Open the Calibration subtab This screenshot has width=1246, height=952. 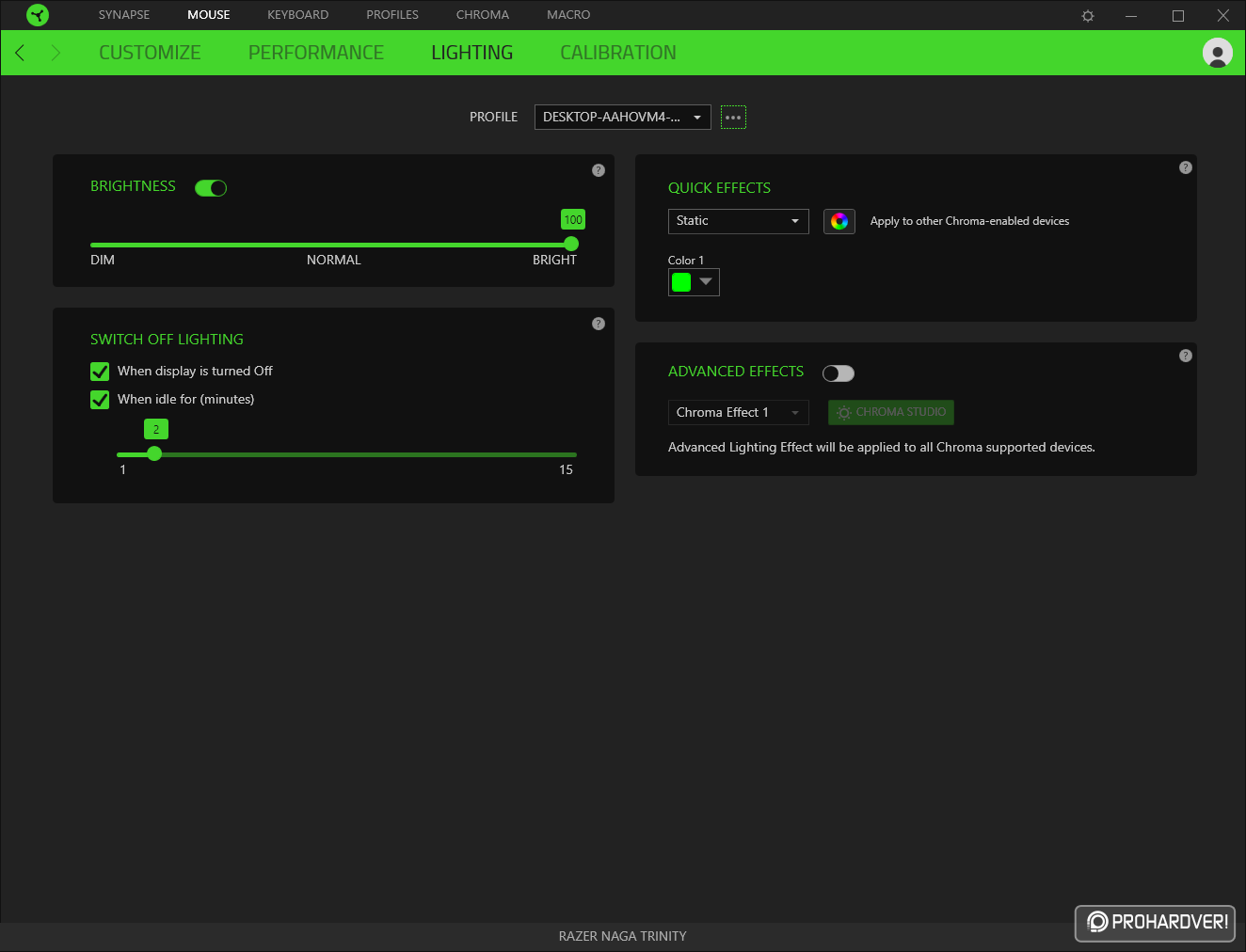618,53
